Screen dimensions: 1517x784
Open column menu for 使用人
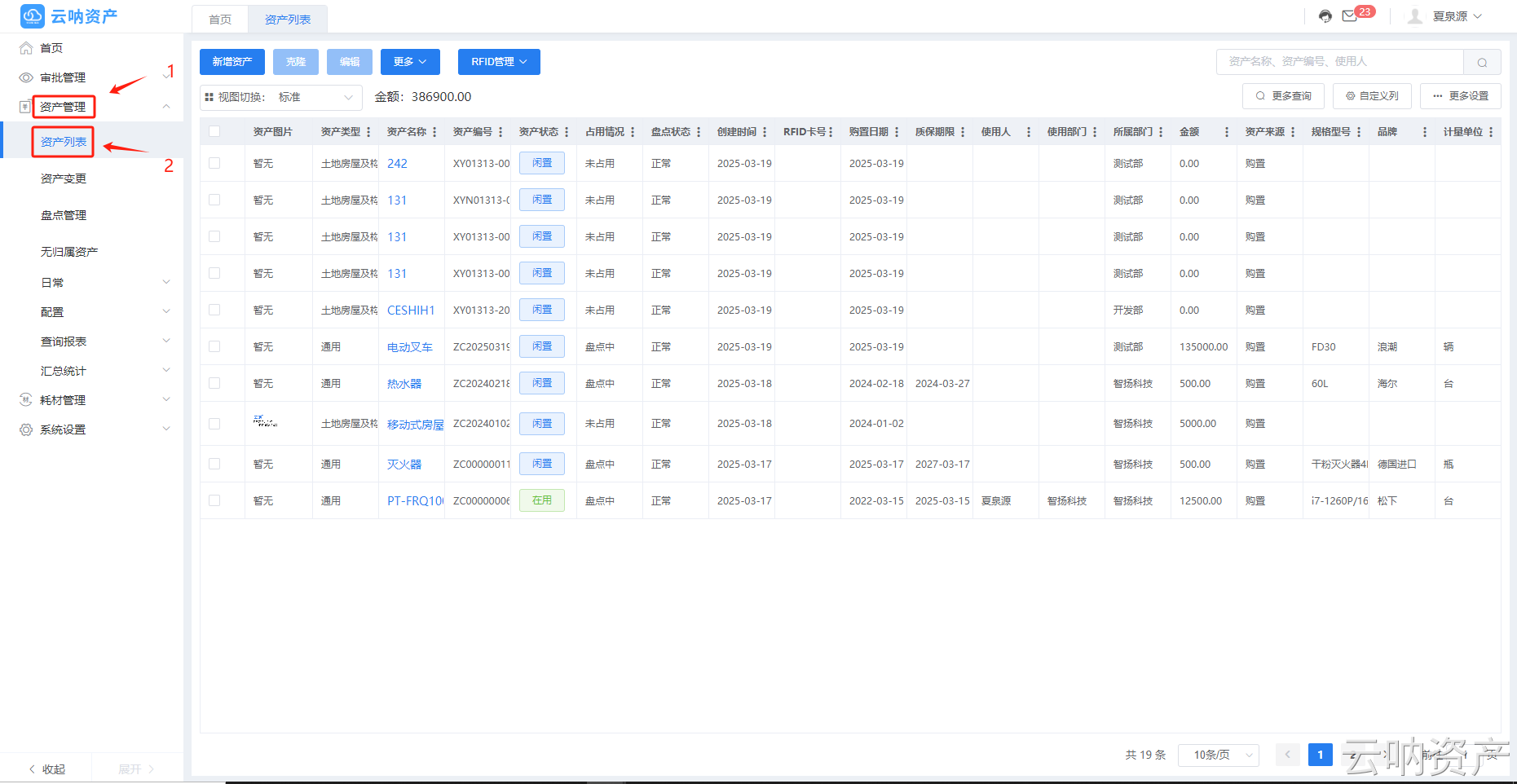1029,132
